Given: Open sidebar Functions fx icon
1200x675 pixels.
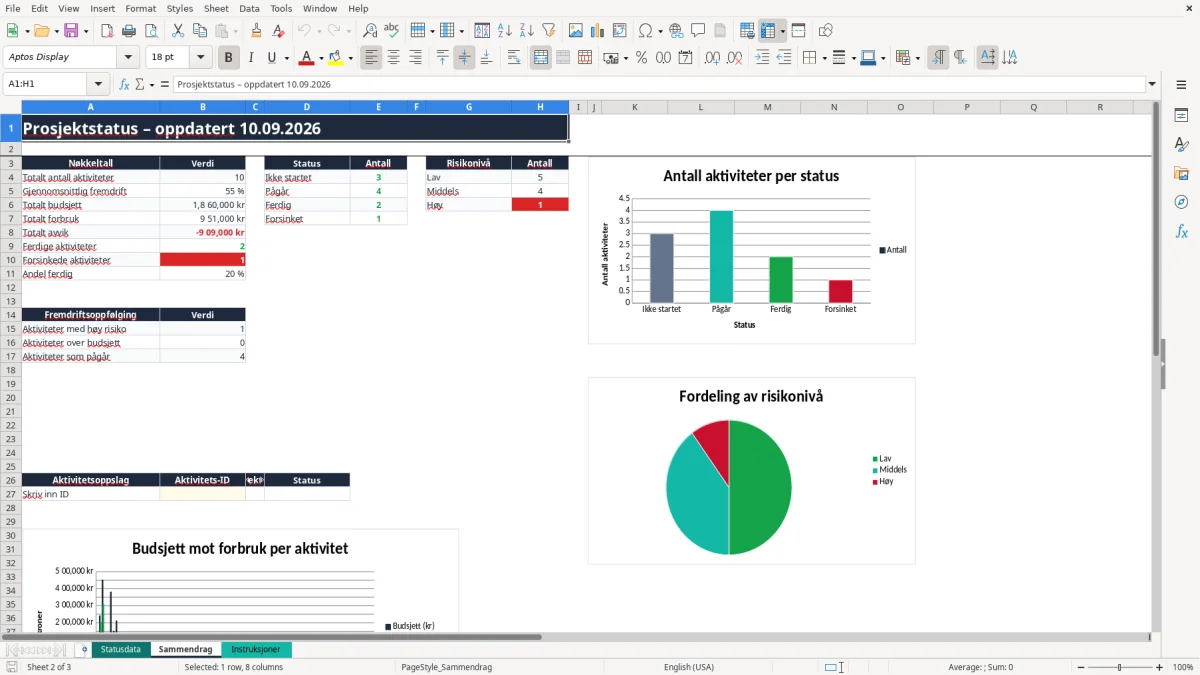Looking at the screenshot, I should [1181, 231].
